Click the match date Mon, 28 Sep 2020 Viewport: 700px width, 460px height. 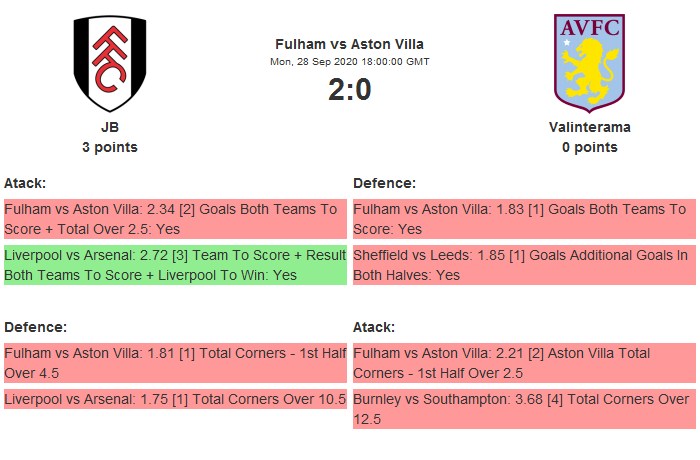tap(349, 61)
